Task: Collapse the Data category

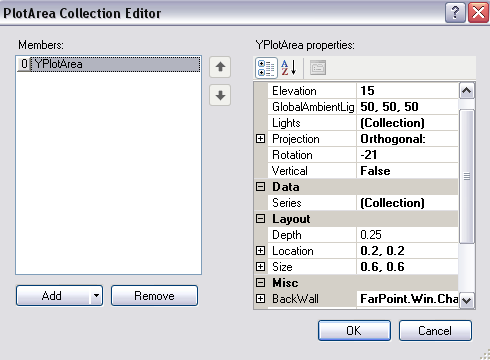Action: 260,187
